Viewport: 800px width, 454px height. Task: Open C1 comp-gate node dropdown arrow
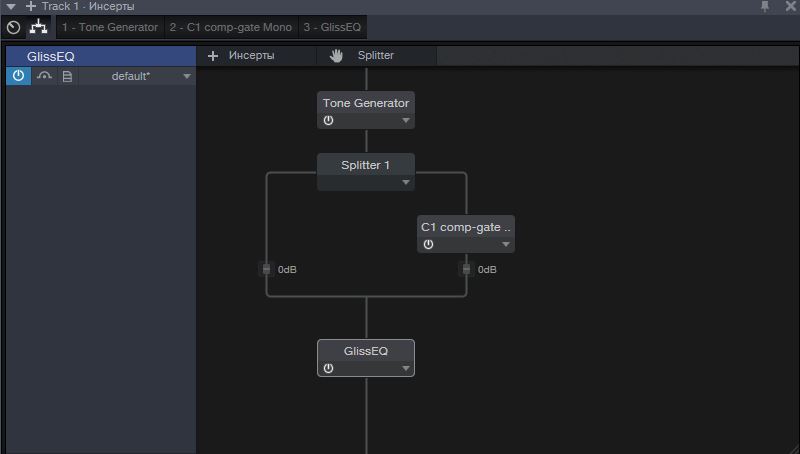[x=506, y=244]
